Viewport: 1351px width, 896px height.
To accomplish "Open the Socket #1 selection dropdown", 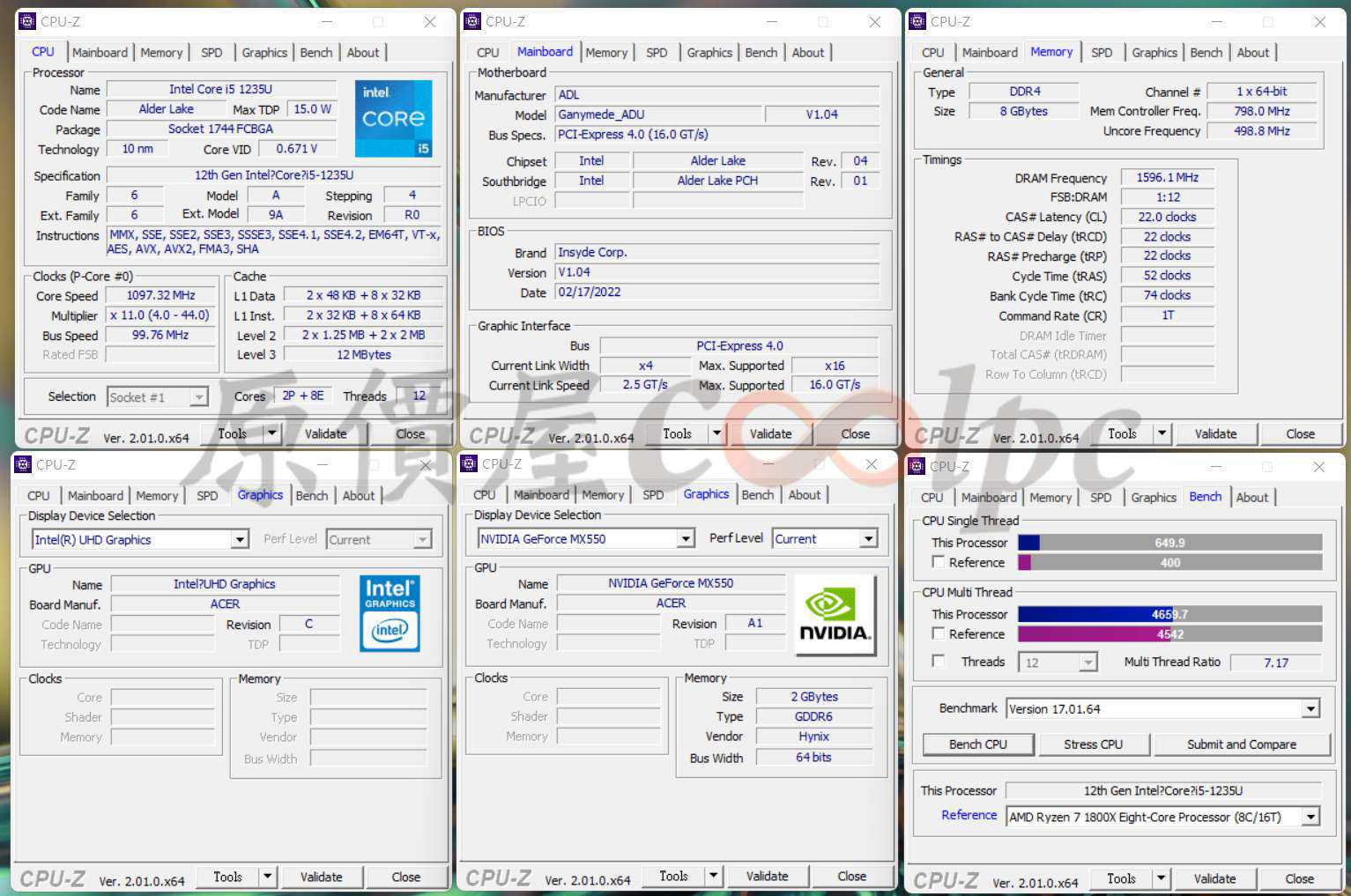I will 199,397.
